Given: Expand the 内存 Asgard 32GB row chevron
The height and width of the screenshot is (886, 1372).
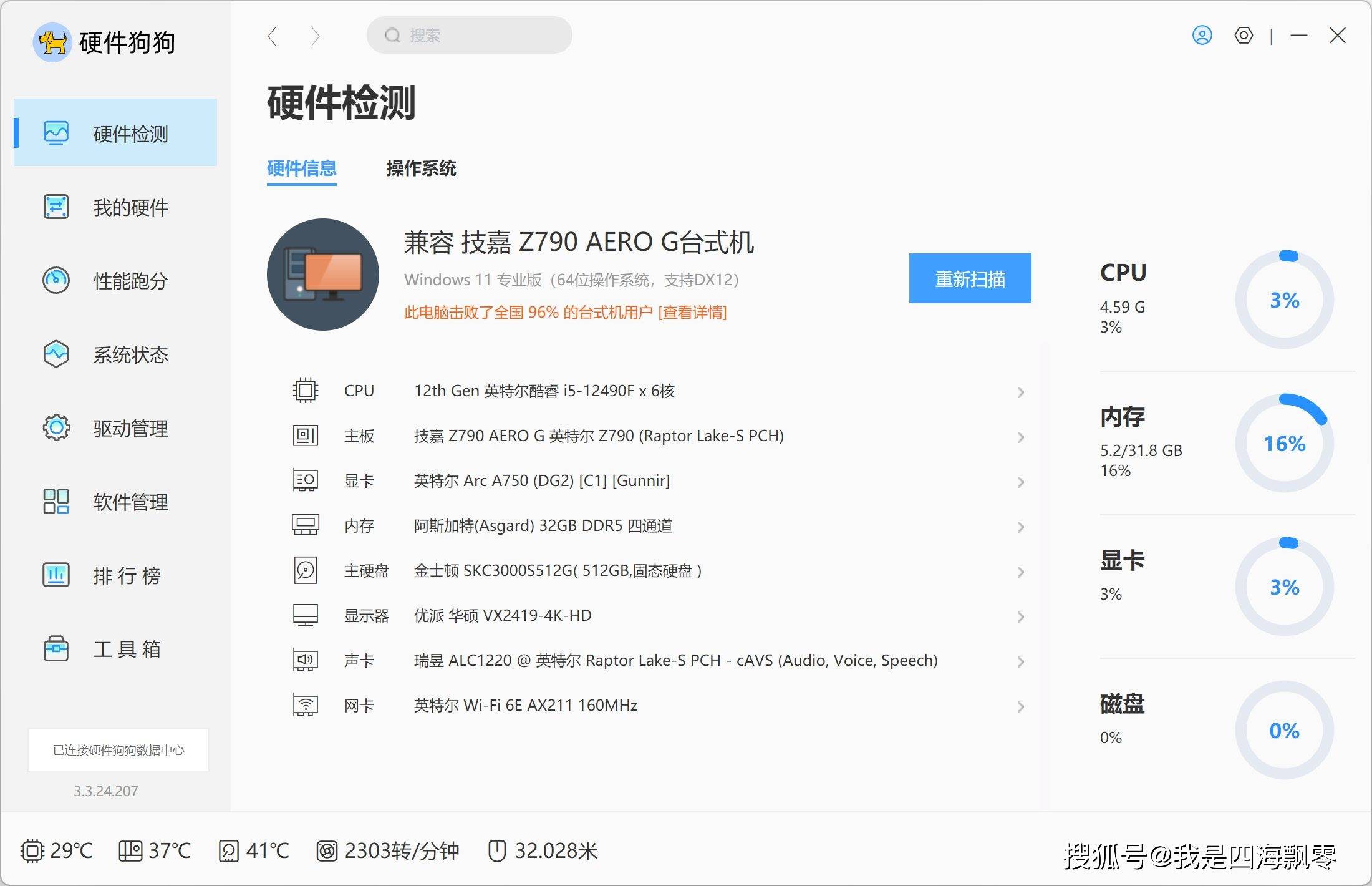Looking at the screenshot, I should coord(1020,527).
